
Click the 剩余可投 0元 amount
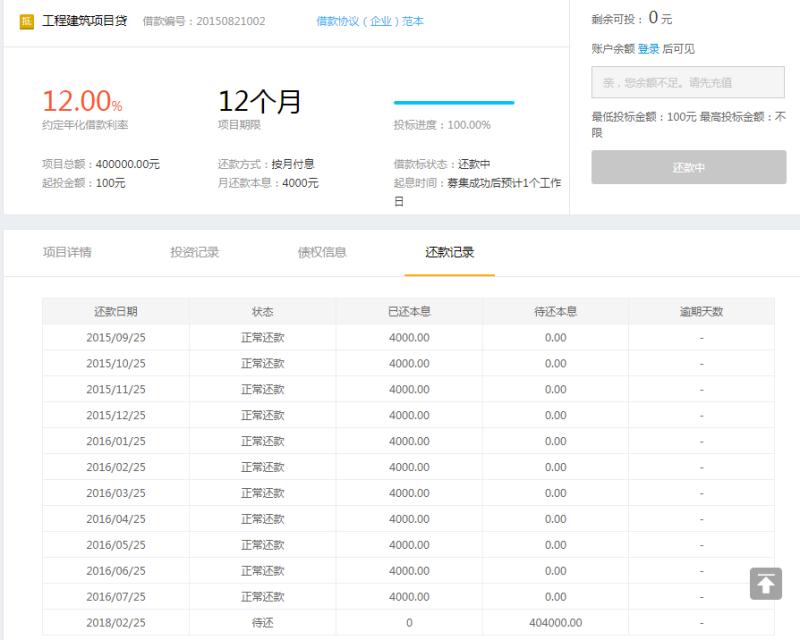[660, 18]
